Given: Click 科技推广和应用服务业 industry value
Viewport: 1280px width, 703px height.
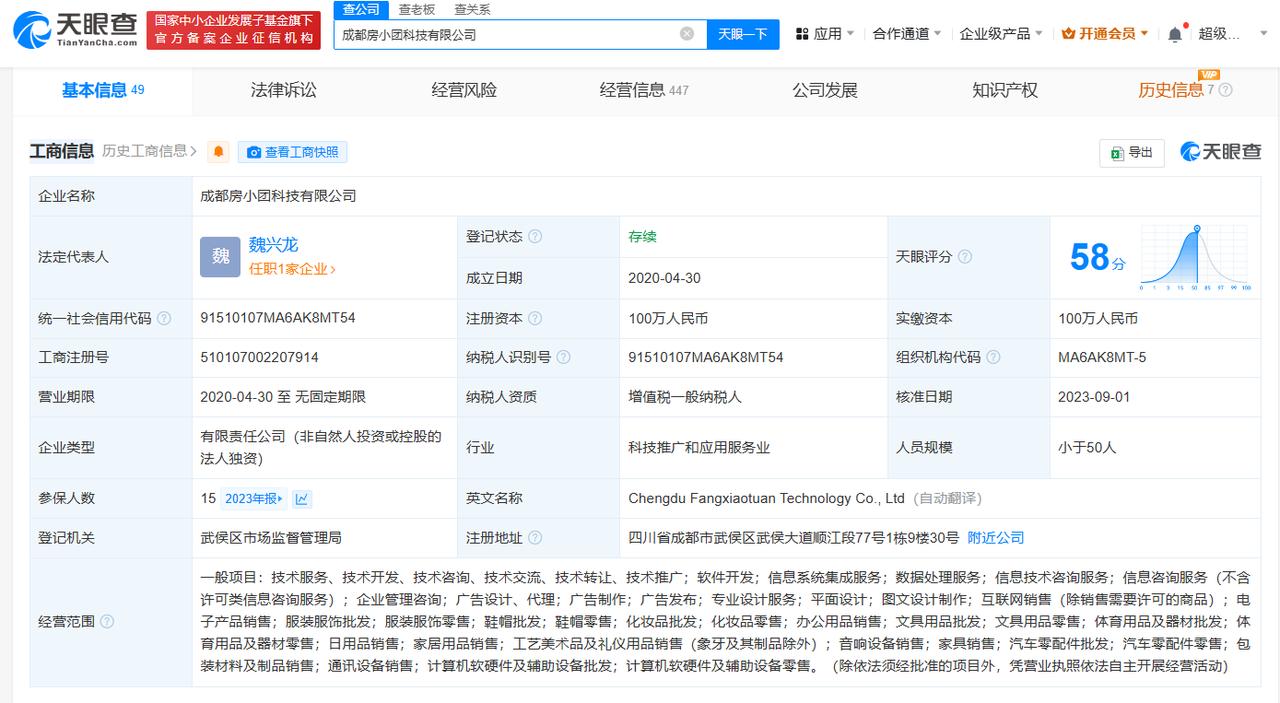Looking at the screenshot, I should click(699, 448).
